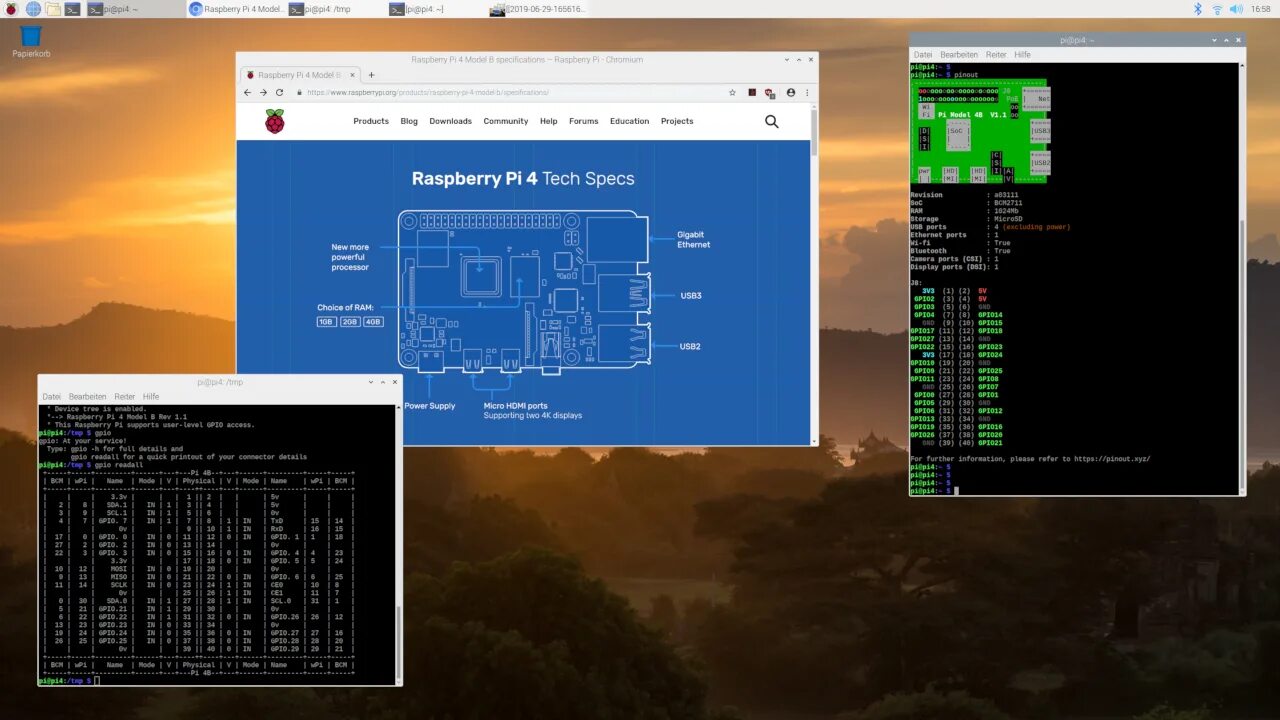Screen dimensions: 1280x720
Task: Click the website search magnifier icon
Action: [x=772, y=121]
